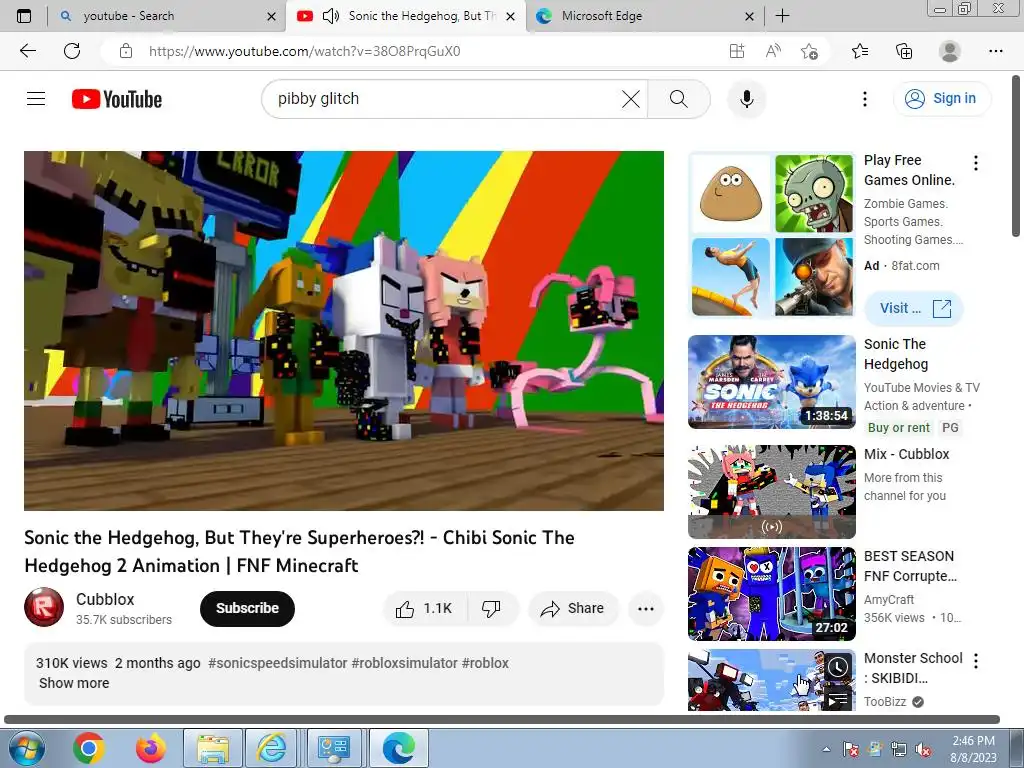Dislike the video with thumbs down
1024x768 pixels.
click(491, 609)
